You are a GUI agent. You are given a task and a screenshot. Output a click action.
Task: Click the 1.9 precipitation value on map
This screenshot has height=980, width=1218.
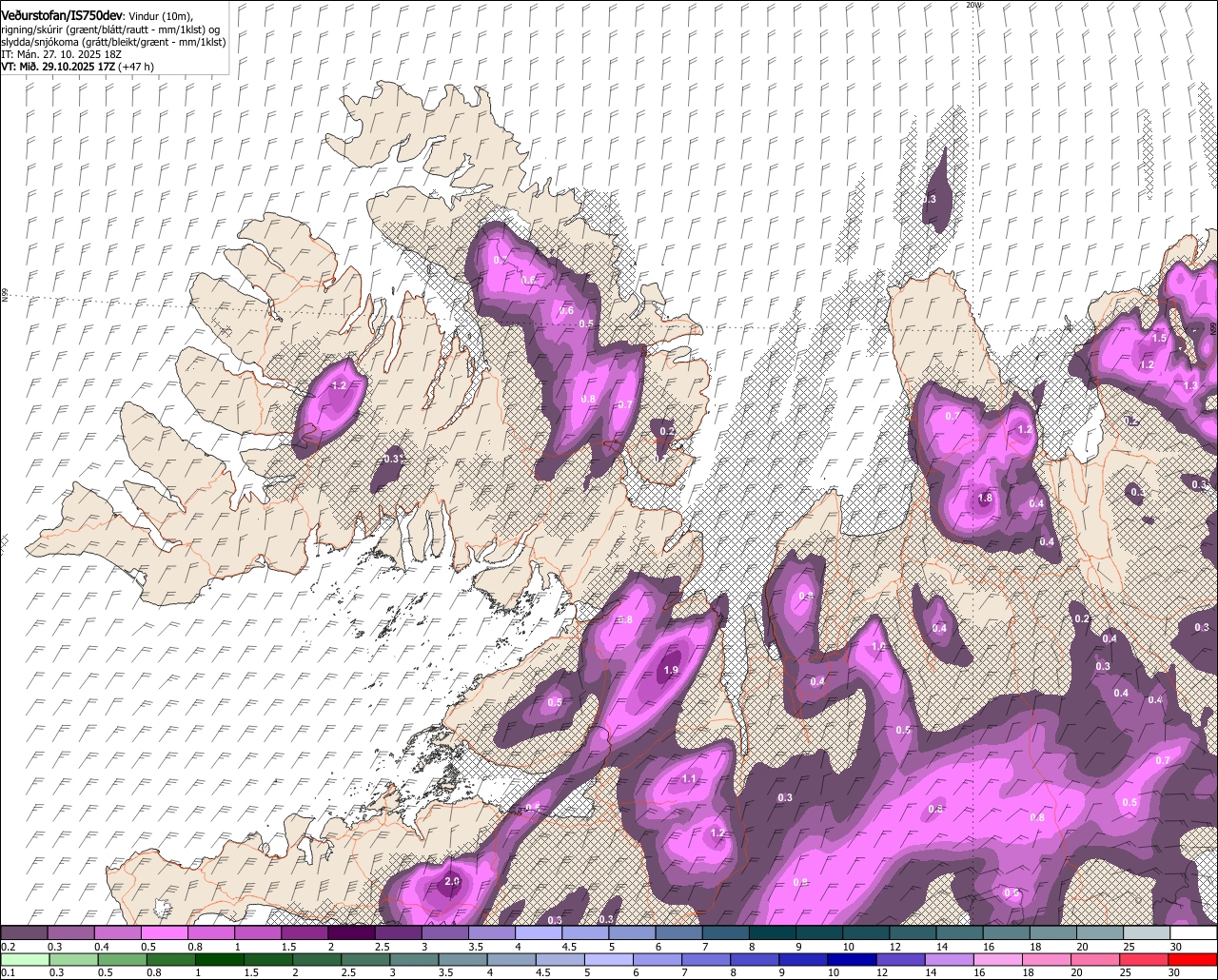pyautogui.click(x=671, y=671)
